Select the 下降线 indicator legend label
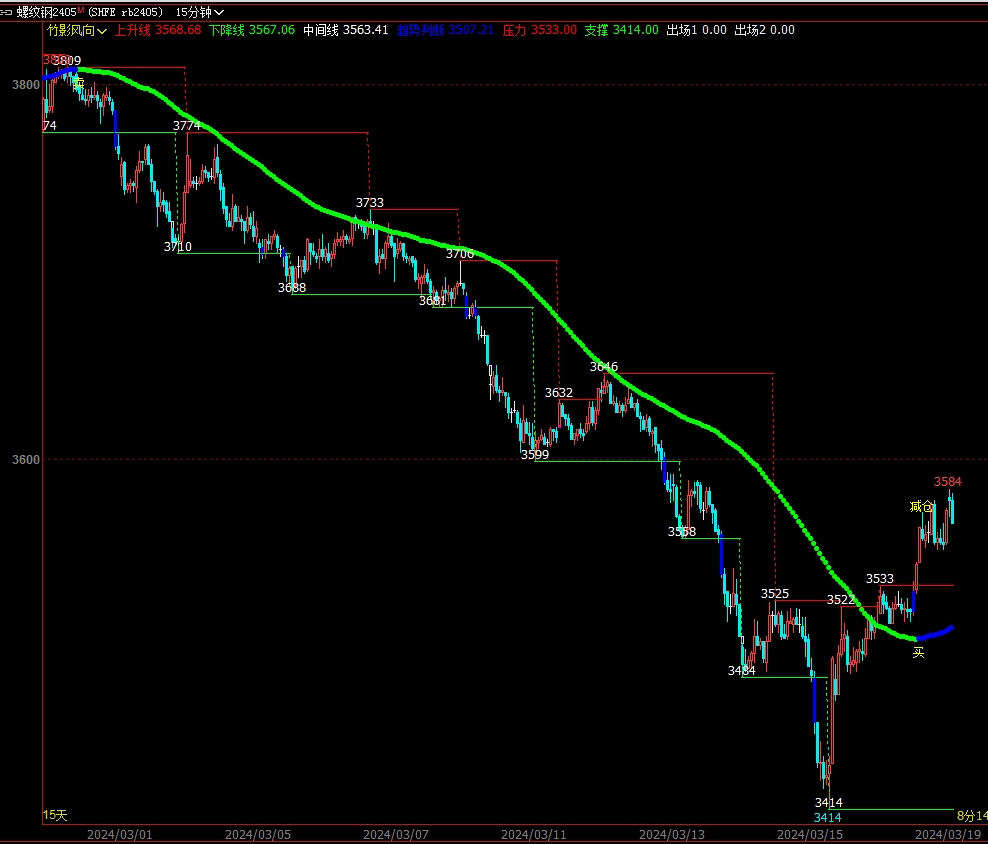The width and height of the screenshot is (988, 844). click(x=226, y=30)
